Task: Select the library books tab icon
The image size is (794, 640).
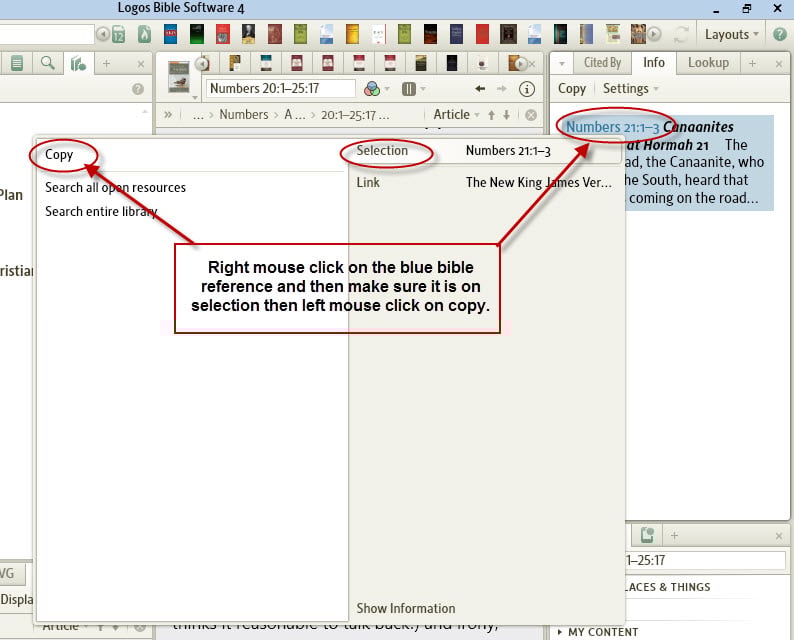Action: pos(78,64)
